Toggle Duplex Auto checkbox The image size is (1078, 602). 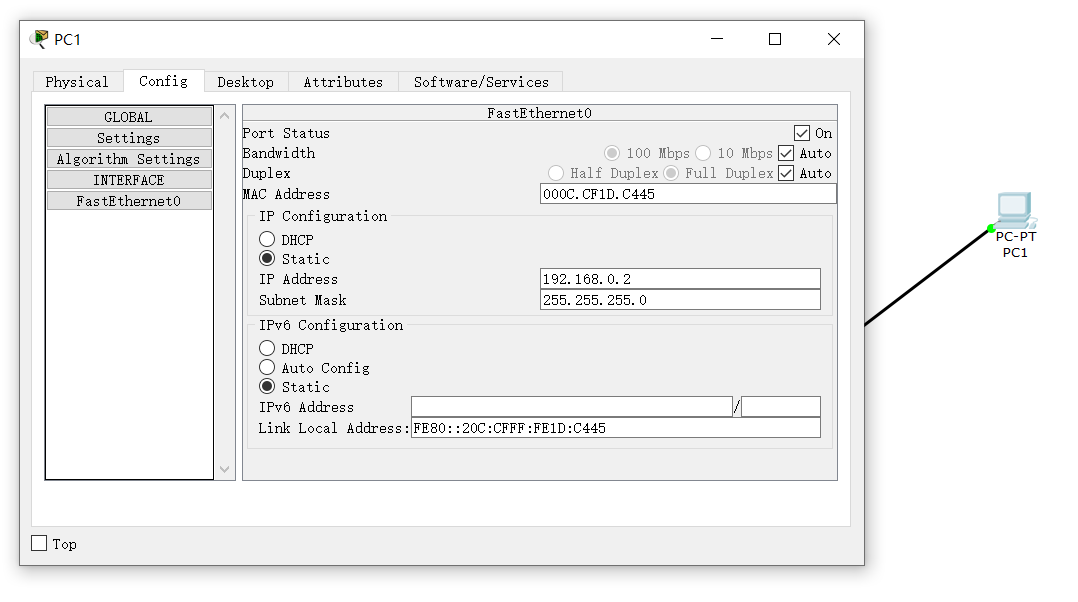[x=786, y=172]
